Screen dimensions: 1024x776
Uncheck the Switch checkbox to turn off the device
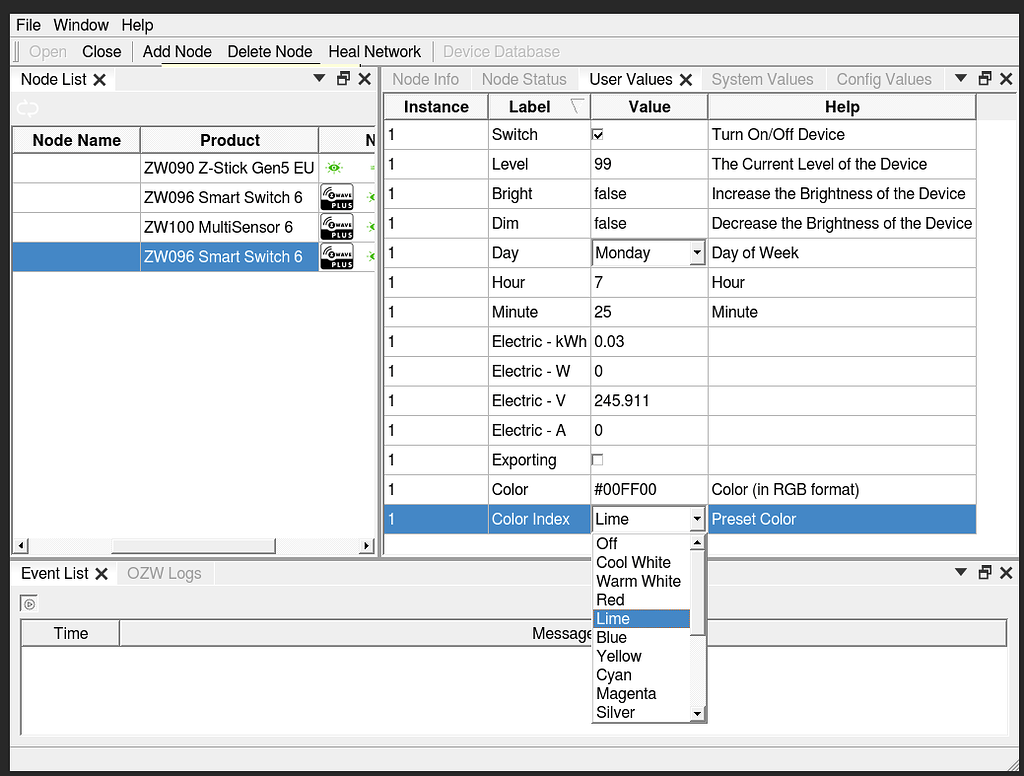click(597, 134)
